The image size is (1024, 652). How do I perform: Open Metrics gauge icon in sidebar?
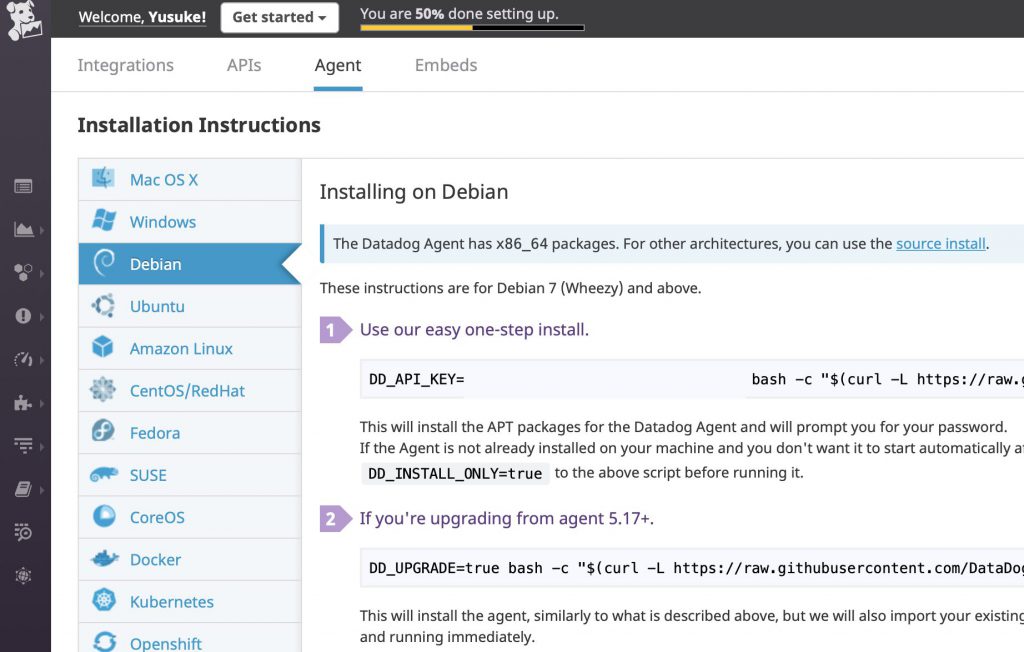[23, 359]
